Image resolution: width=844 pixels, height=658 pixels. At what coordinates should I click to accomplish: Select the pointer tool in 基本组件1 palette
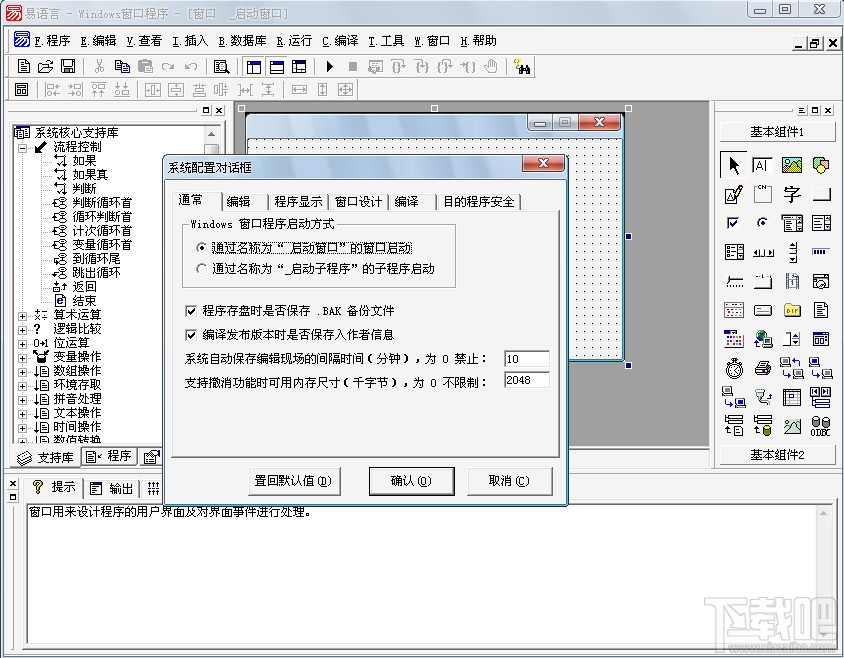tap(733, 164)
